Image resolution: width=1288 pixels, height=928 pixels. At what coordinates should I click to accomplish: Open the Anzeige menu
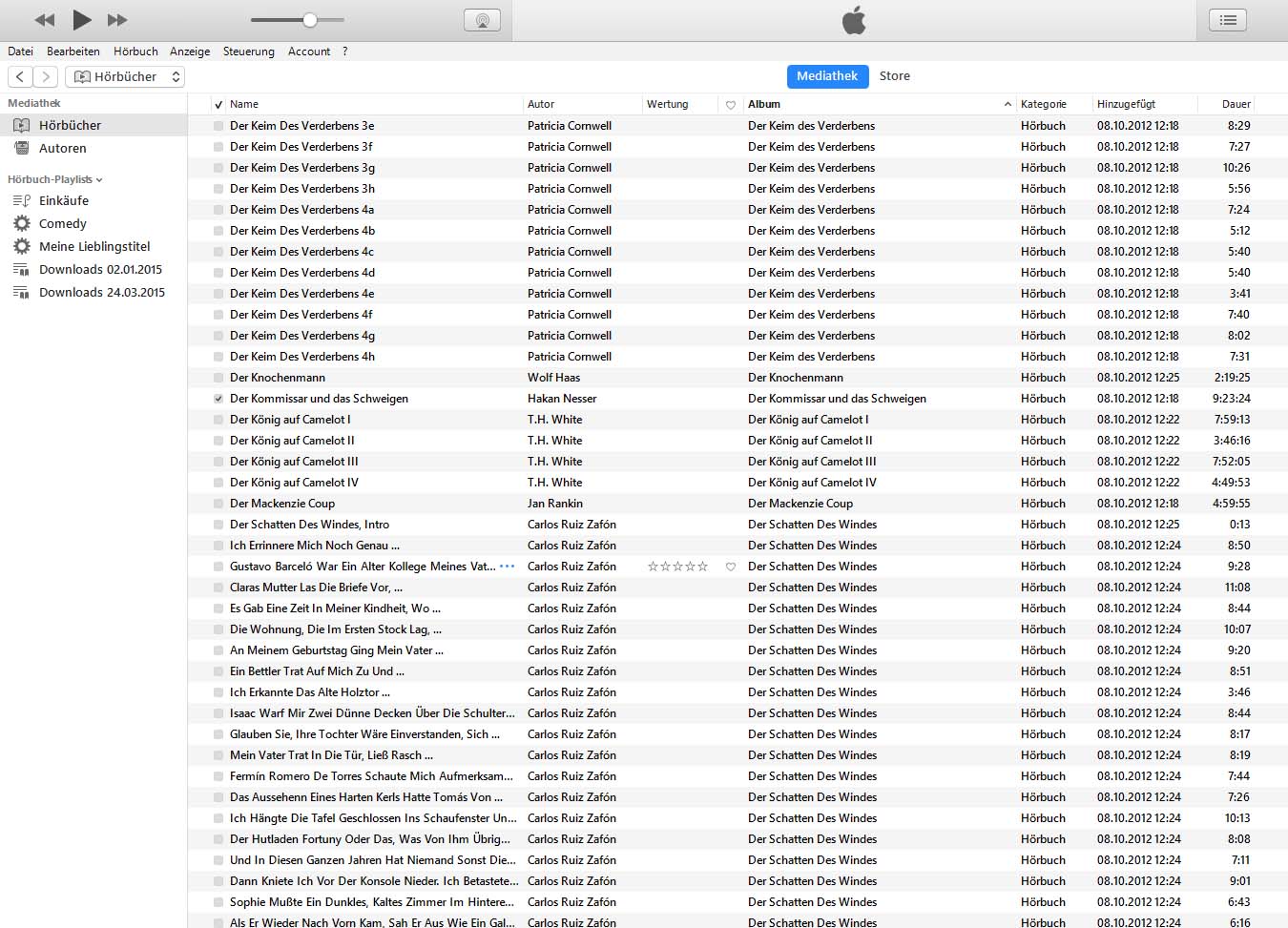190,52
